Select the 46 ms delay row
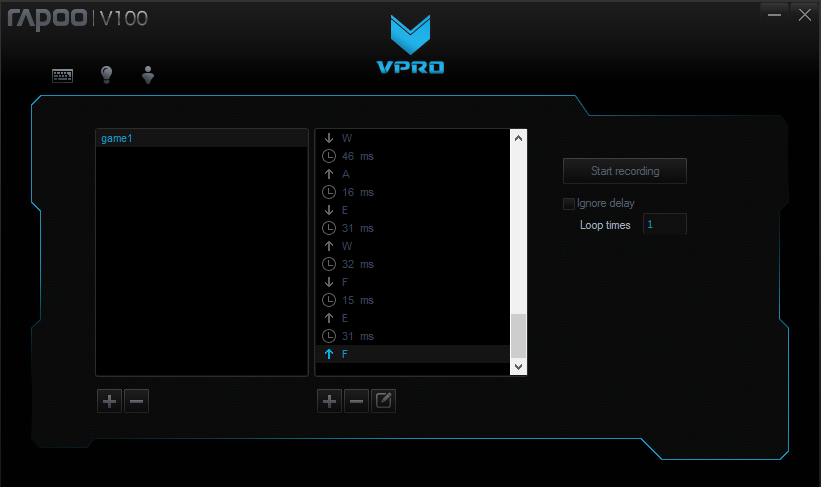Screen dimensions: 821x487 413,156
